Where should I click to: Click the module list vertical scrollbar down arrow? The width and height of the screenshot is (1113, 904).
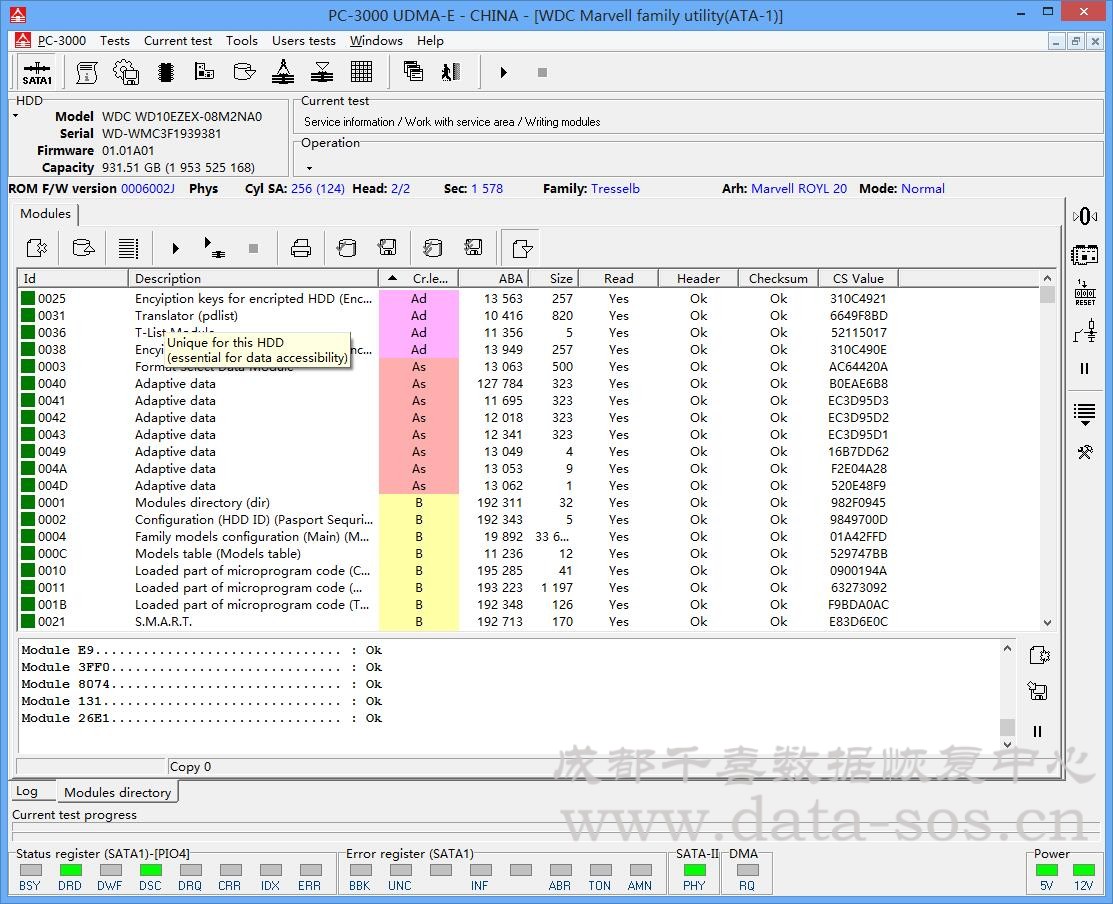click(x=1047, y=622)
